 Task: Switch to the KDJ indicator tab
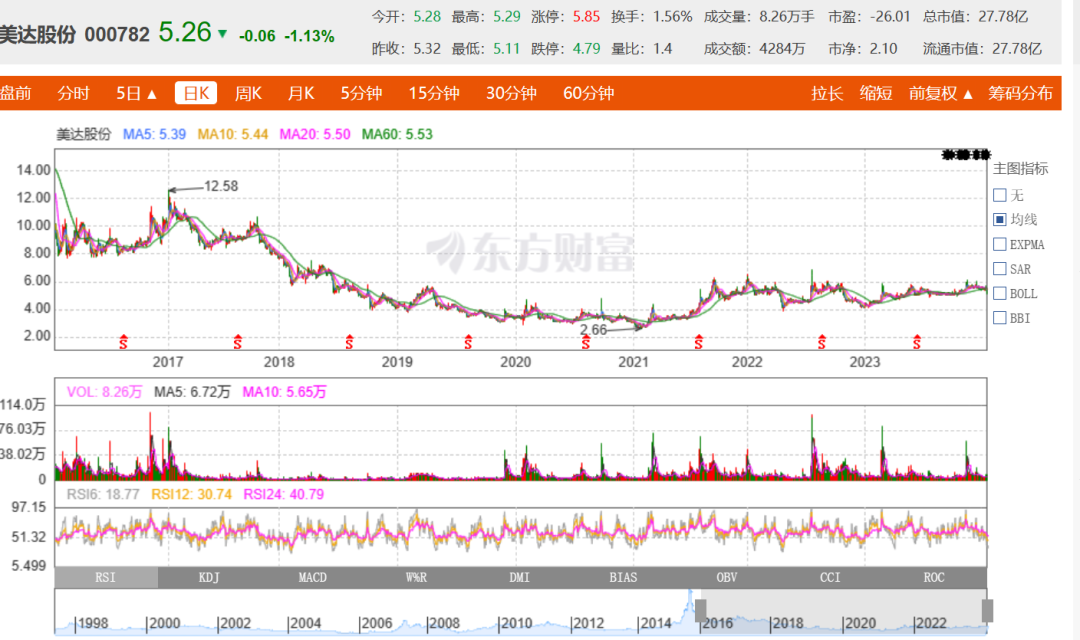(x=210, y=577)
